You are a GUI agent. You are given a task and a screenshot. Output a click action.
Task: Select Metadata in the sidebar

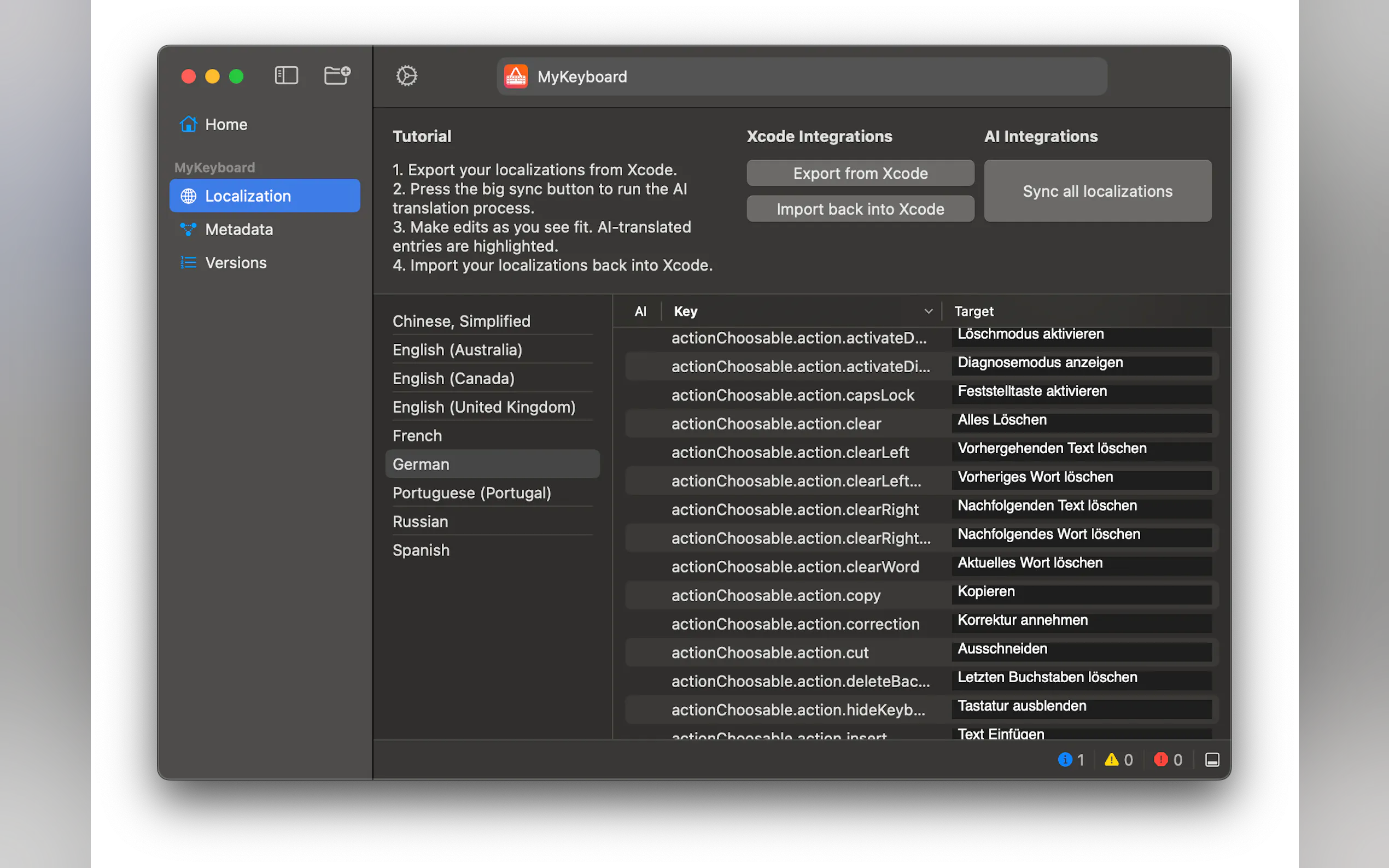click(239, 230)
